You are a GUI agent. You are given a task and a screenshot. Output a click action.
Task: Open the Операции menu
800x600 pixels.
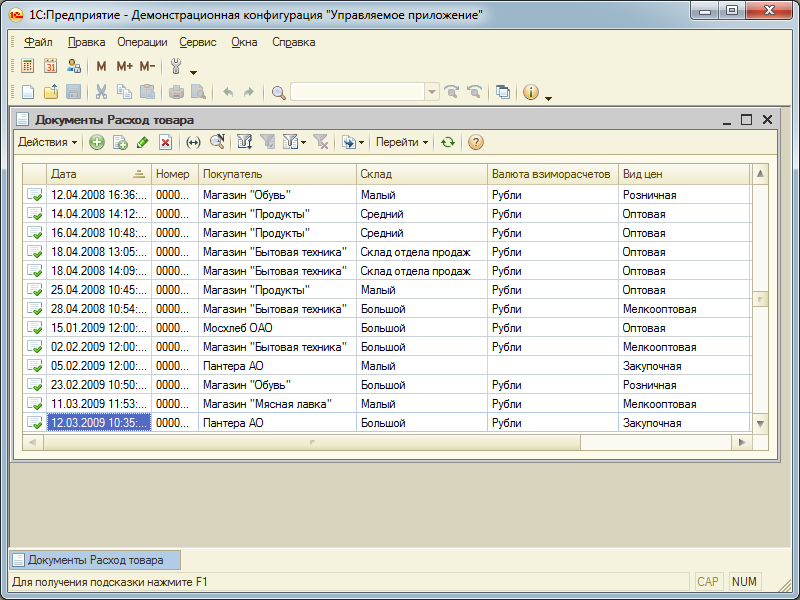(x=142, y=42)
